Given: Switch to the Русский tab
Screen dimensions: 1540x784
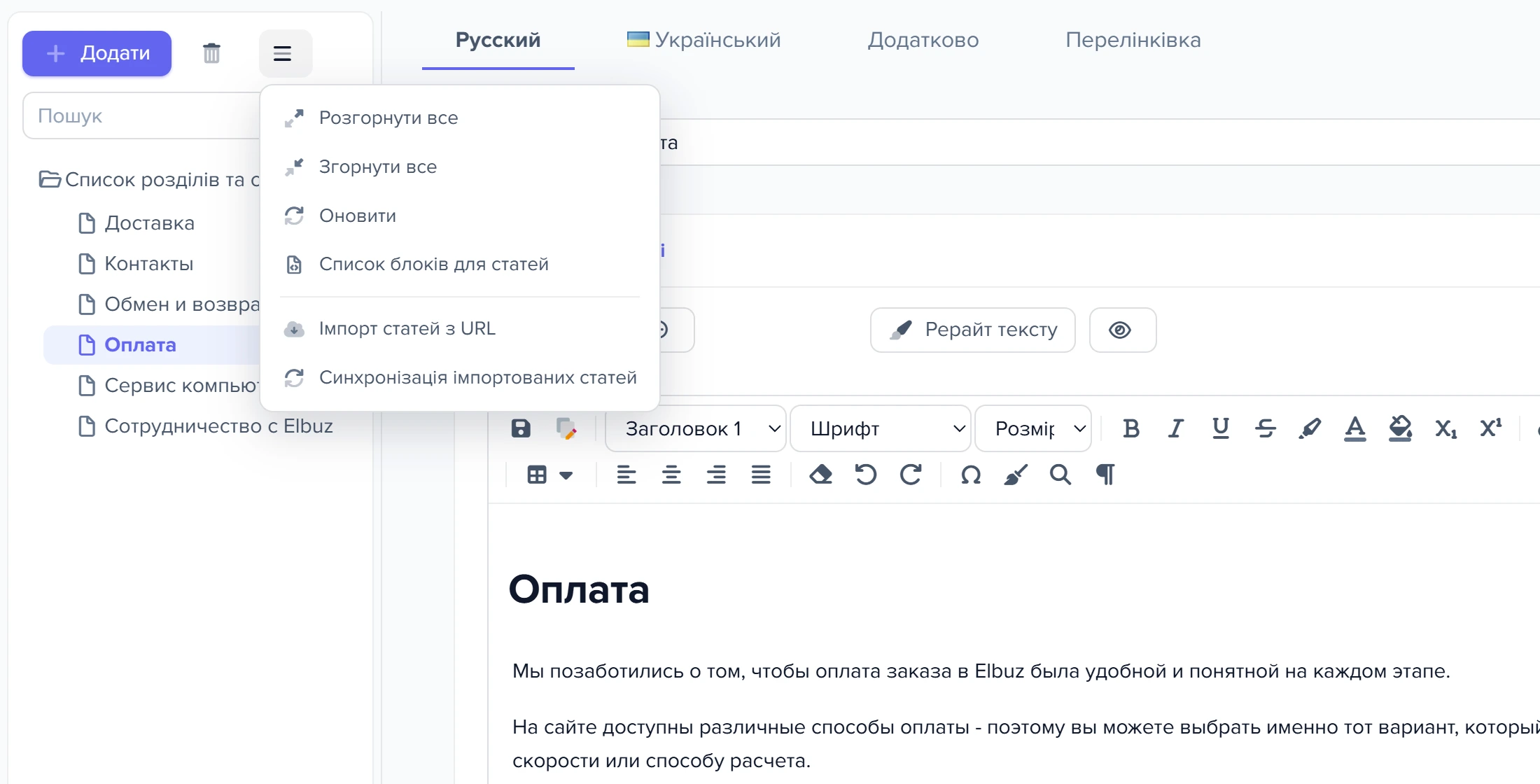Looking at the screenshot, I should 498,40.
